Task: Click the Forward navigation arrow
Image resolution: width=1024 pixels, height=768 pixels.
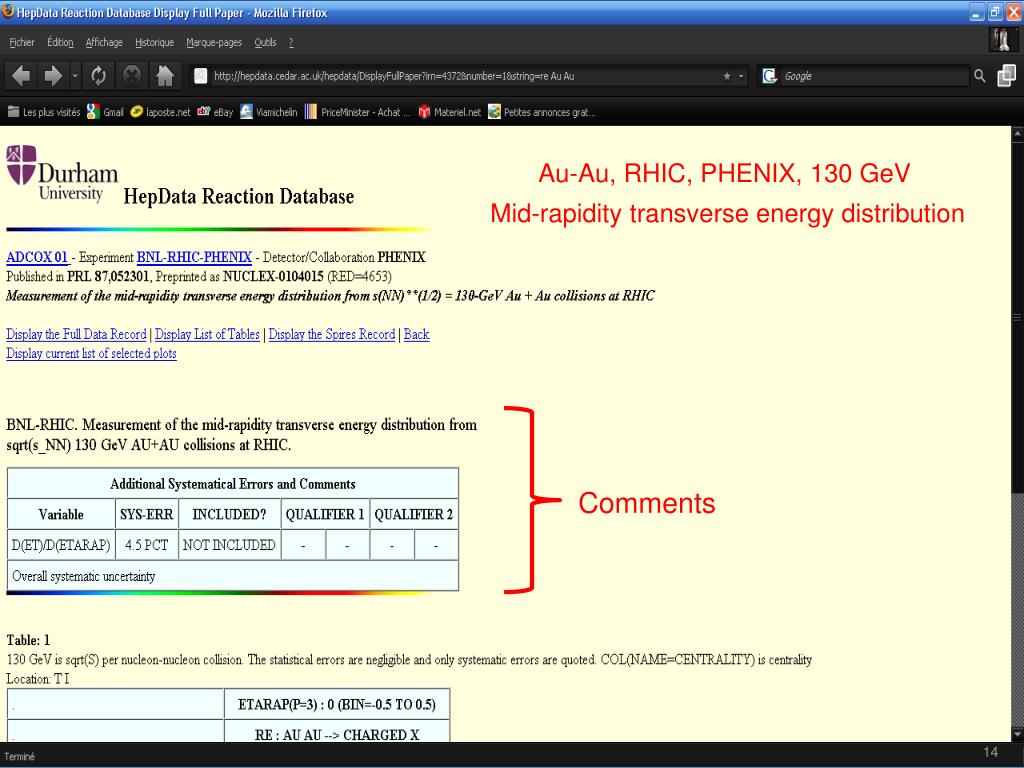Action: 54,76
